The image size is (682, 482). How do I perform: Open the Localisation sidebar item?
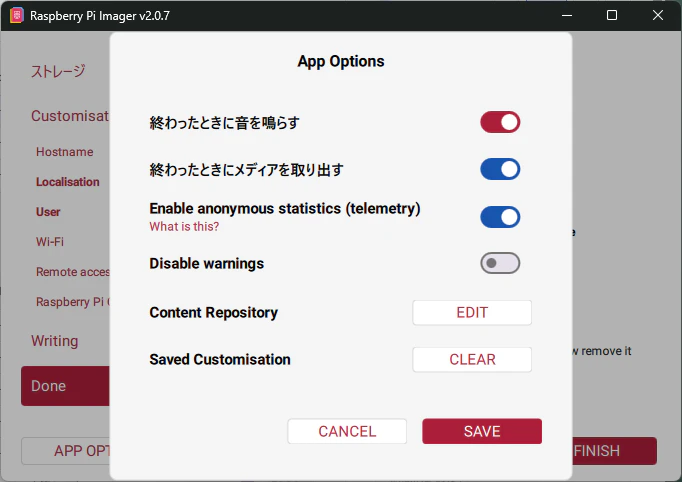(67, 182)
